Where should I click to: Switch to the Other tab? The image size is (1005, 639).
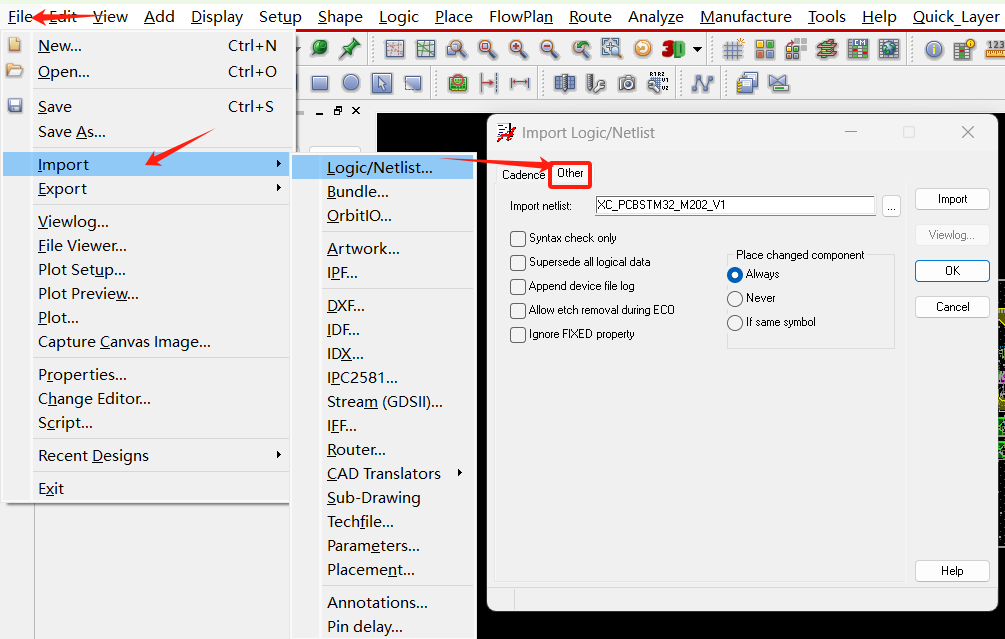570,173
